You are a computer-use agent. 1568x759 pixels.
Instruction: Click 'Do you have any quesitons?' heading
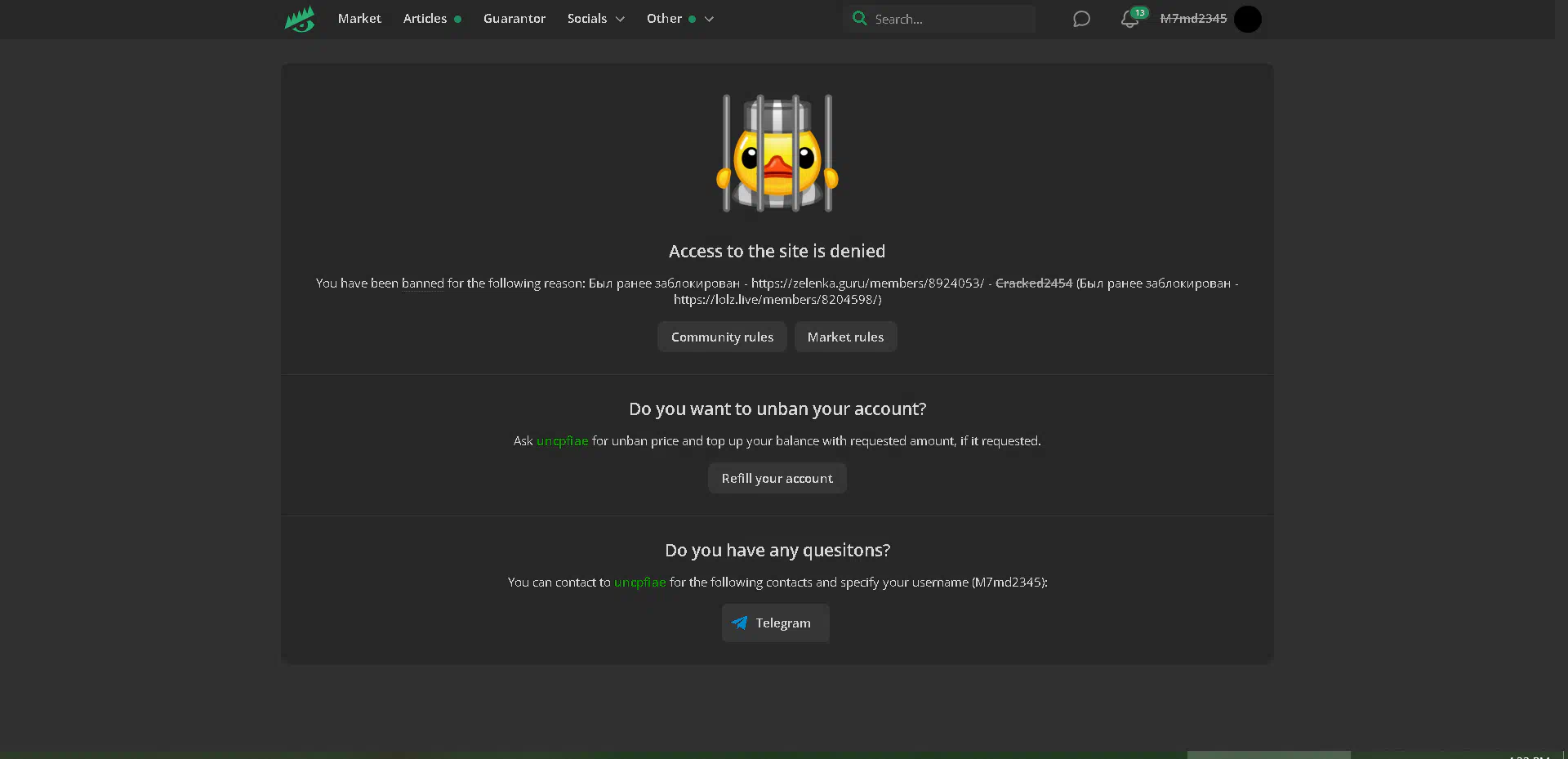coord(777,551)
